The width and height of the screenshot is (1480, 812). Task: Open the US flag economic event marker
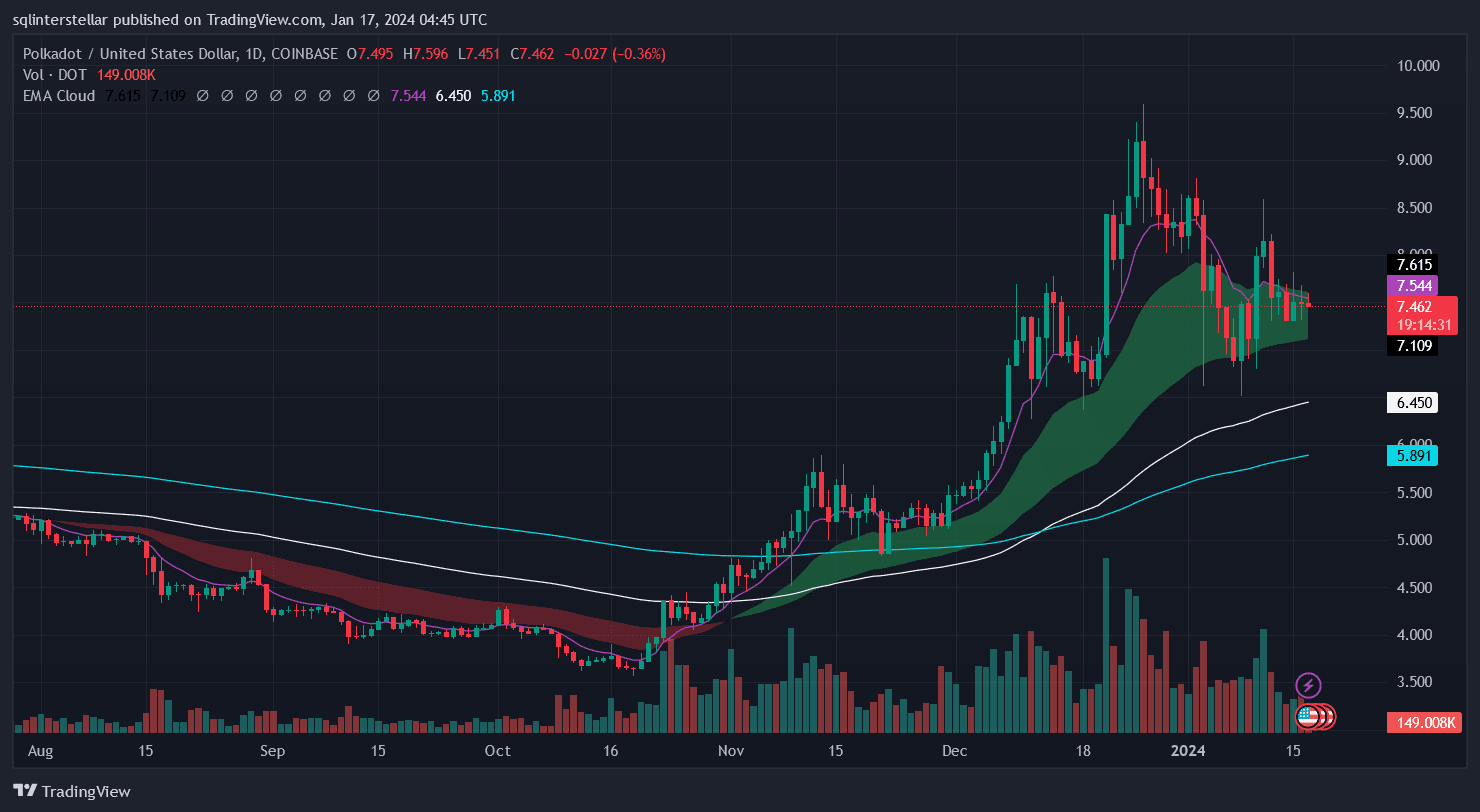1308,716
